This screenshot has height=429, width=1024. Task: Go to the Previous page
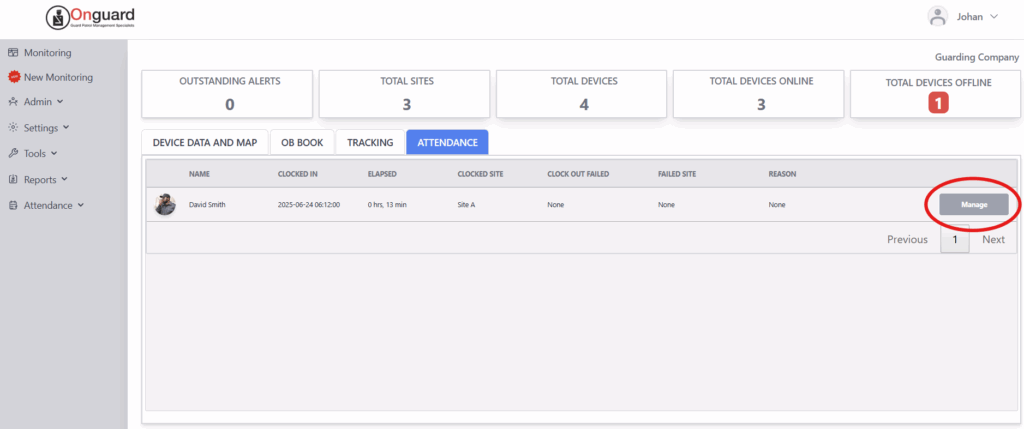point(907,240)
